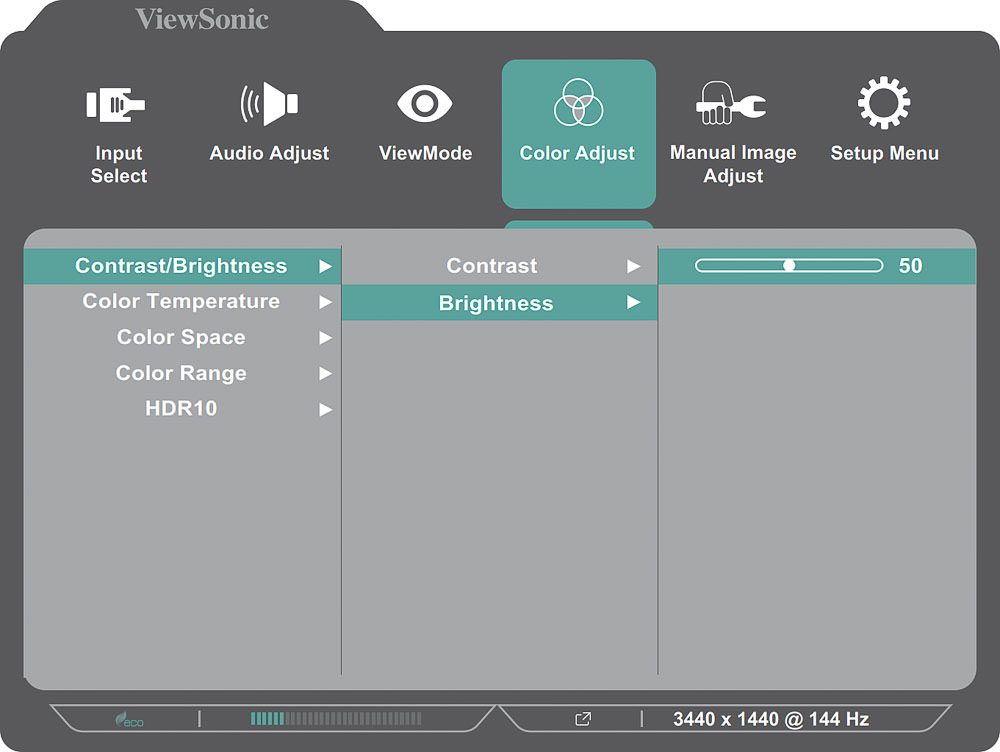Click the input source icon beside resolution
Image resolution: width=1000 pixels, height=752 pixels.
coord(583,719)
